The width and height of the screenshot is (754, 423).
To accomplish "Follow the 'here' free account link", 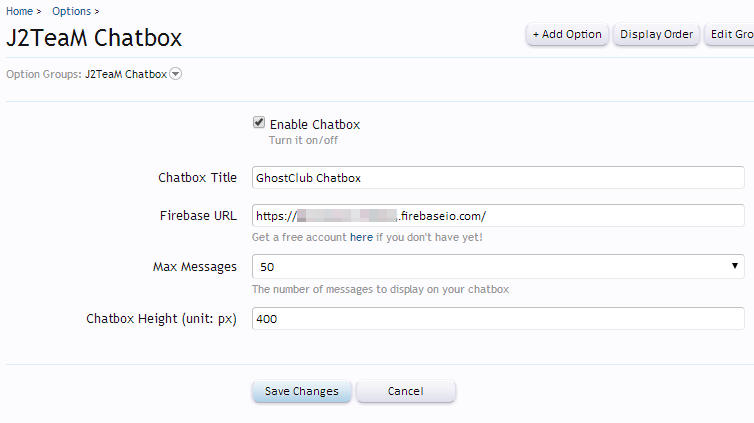I will (x=360, y=238).
